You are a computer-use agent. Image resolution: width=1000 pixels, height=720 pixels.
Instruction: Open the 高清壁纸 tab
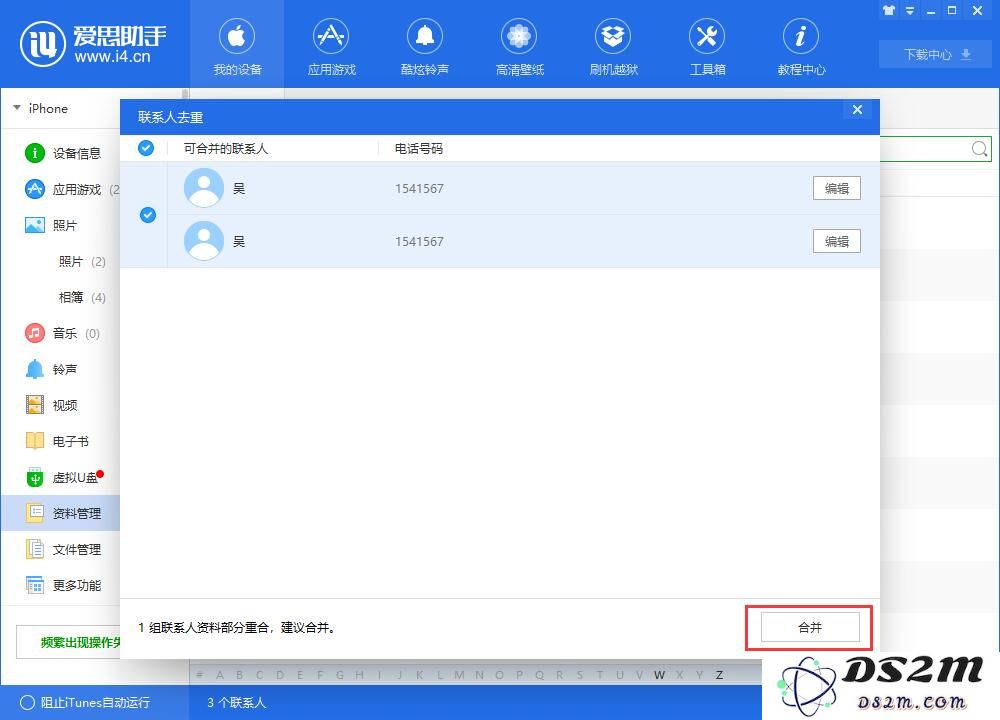coord(519,45)
